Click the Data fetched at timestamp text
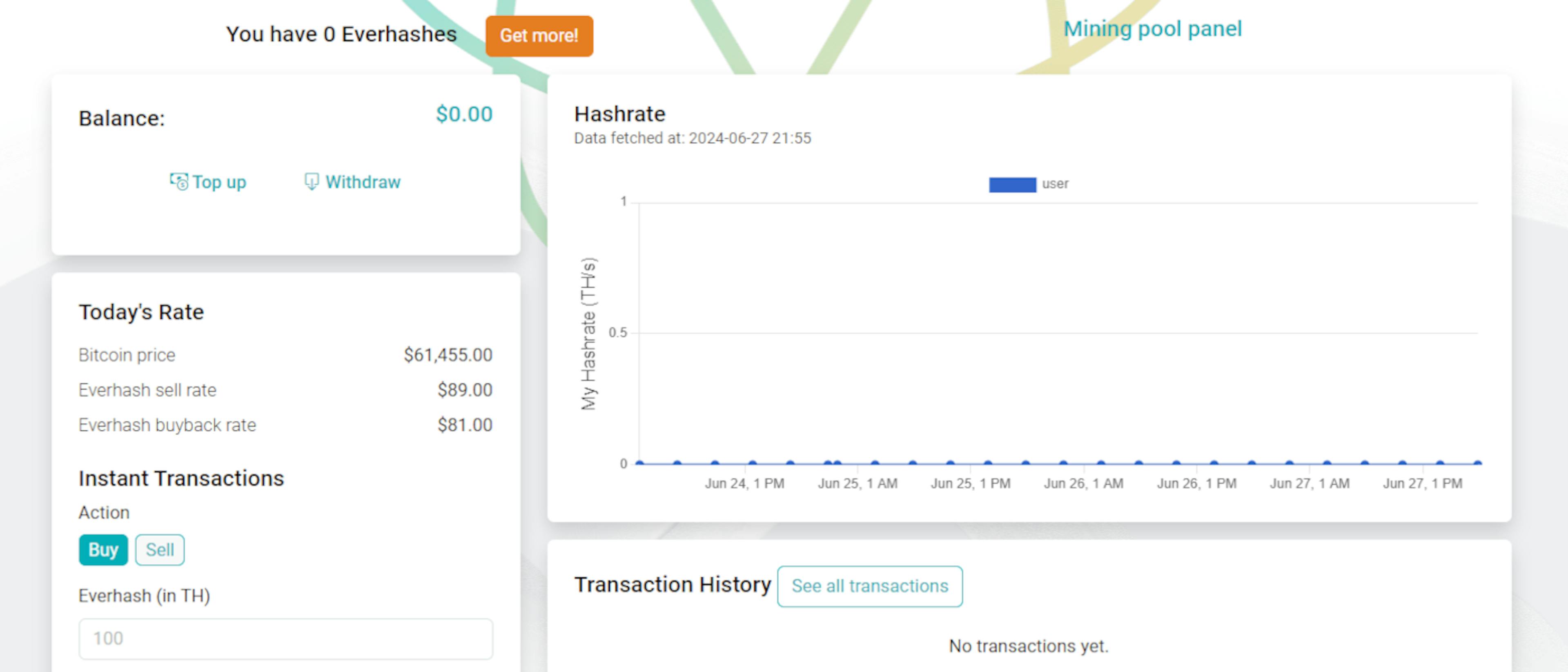 click(692, 138)
